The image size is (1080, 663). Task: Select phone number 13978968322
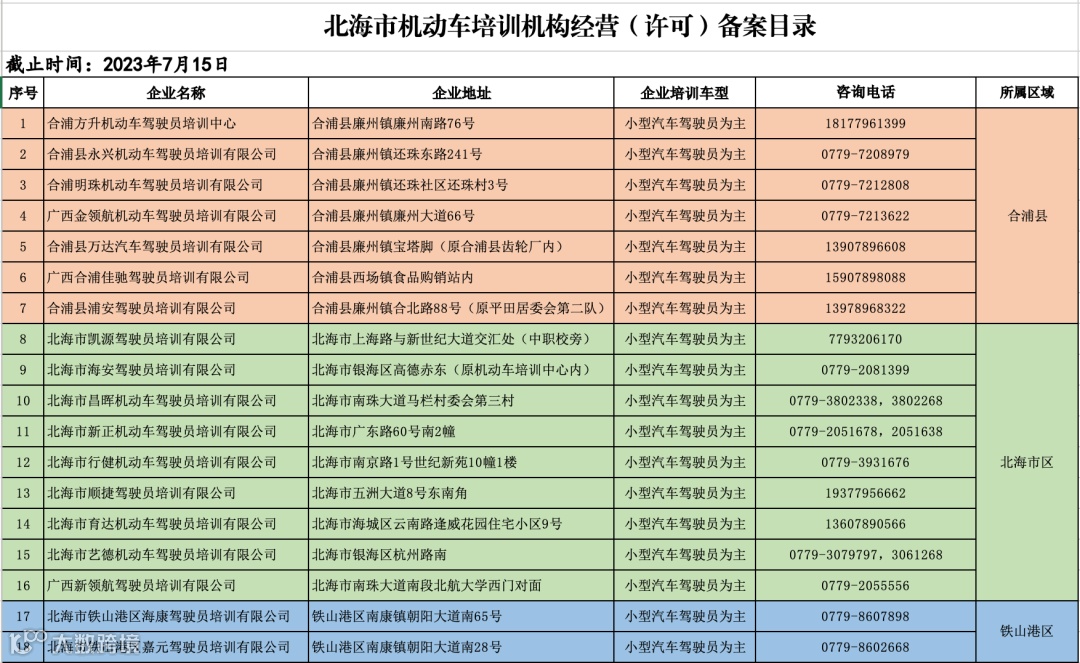866,308
